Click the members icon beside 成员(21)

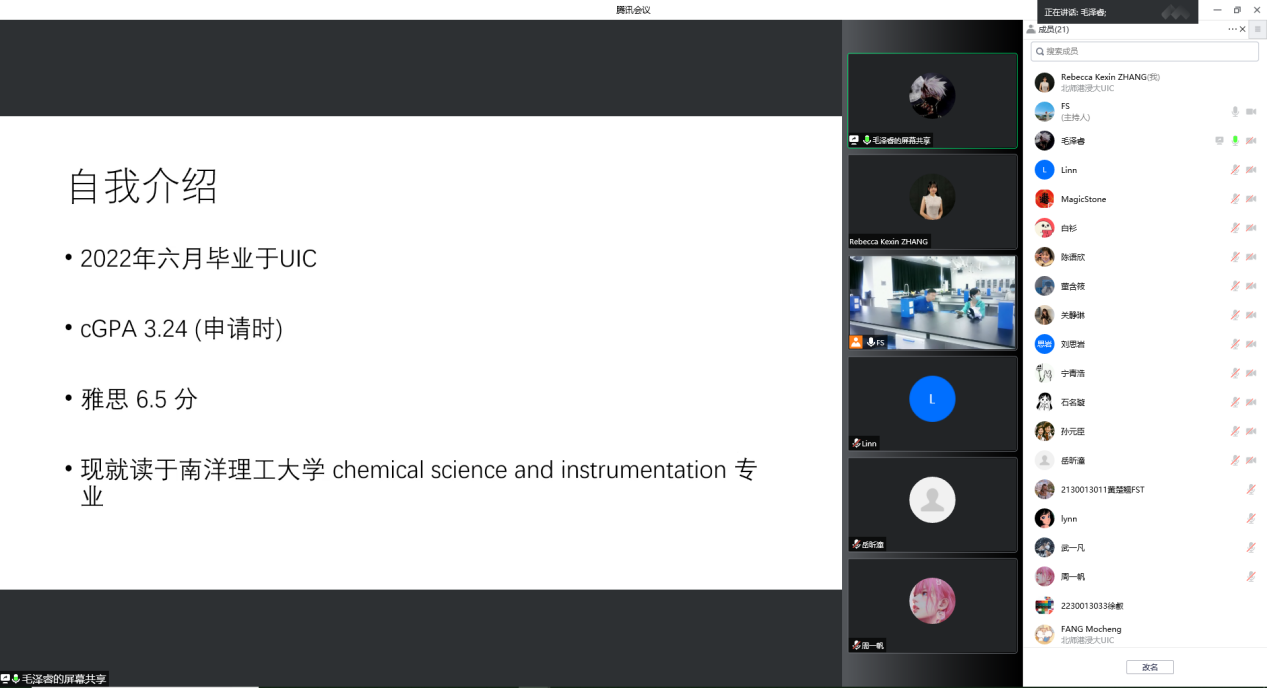1031,29
